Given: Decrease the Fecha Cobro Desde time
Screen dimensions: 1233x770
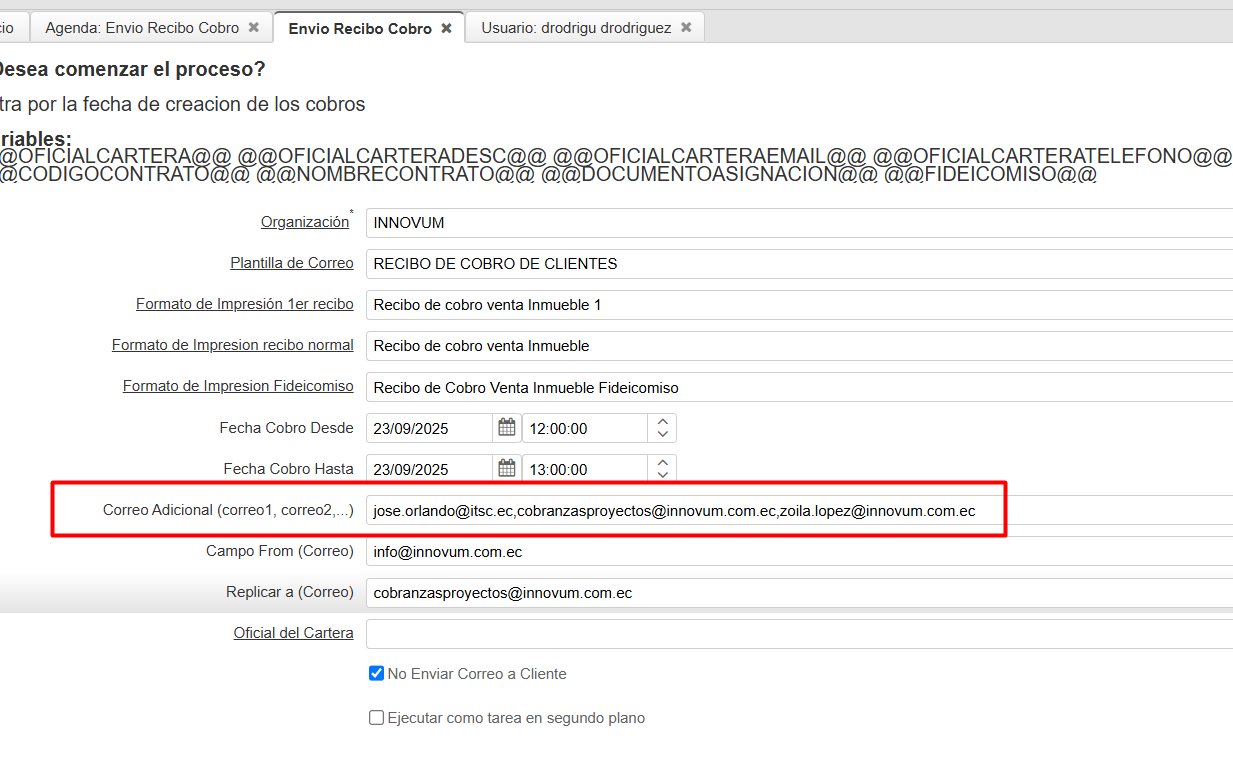Looking at the screenshot, I should 662,435.
